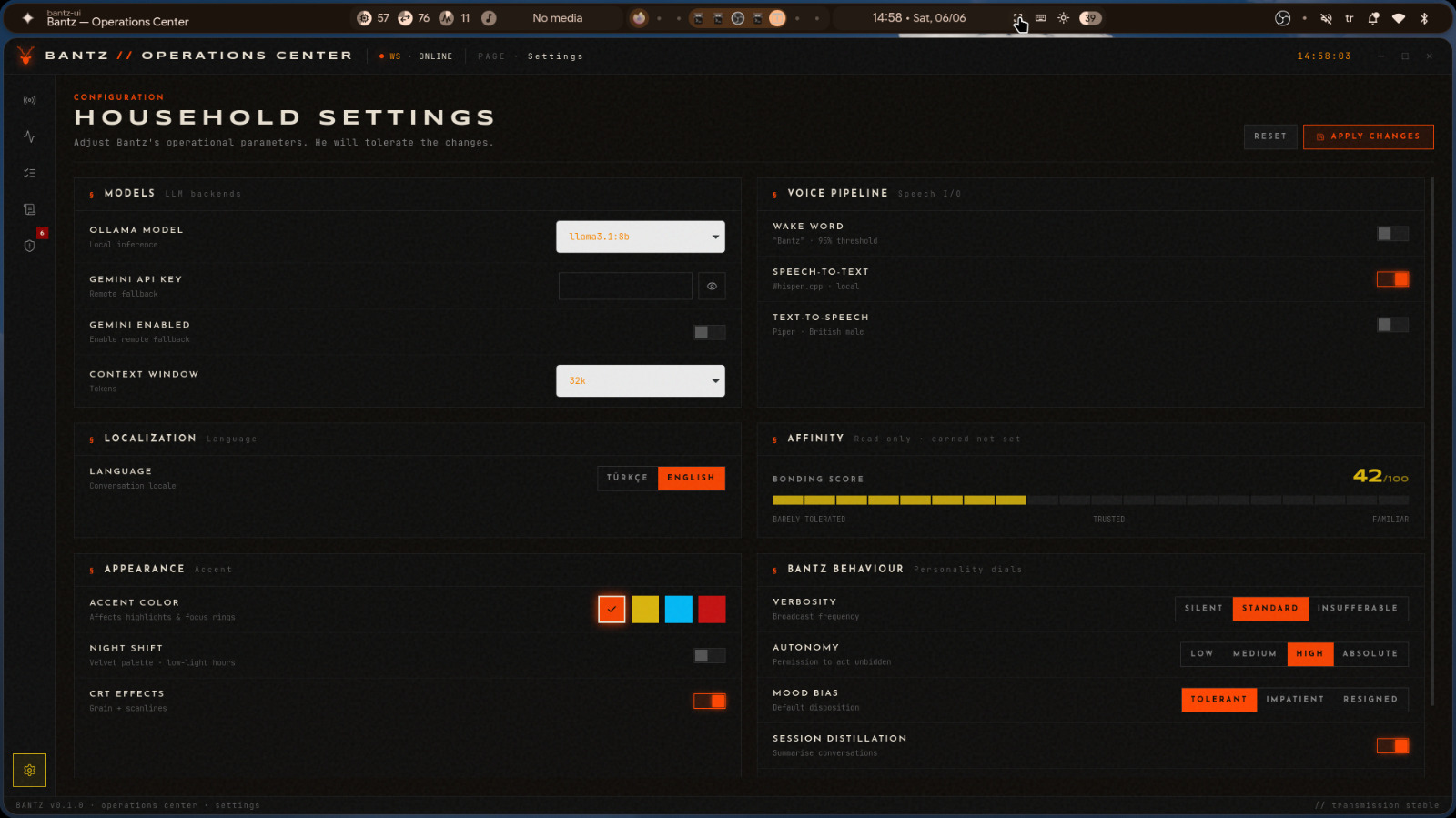
Task: Click the 'Settings' page breadcrumb
Action: tap(555, 56)
